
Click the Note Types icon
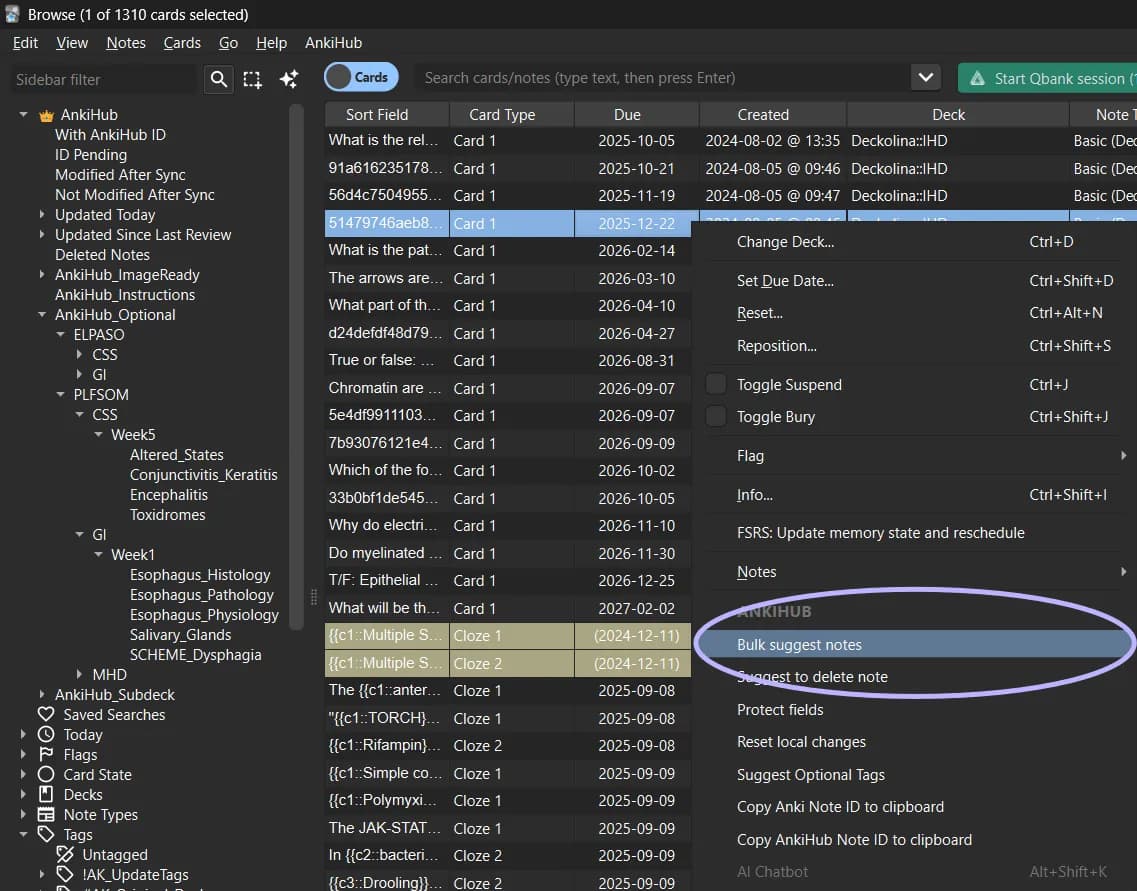tap(46, 814)
